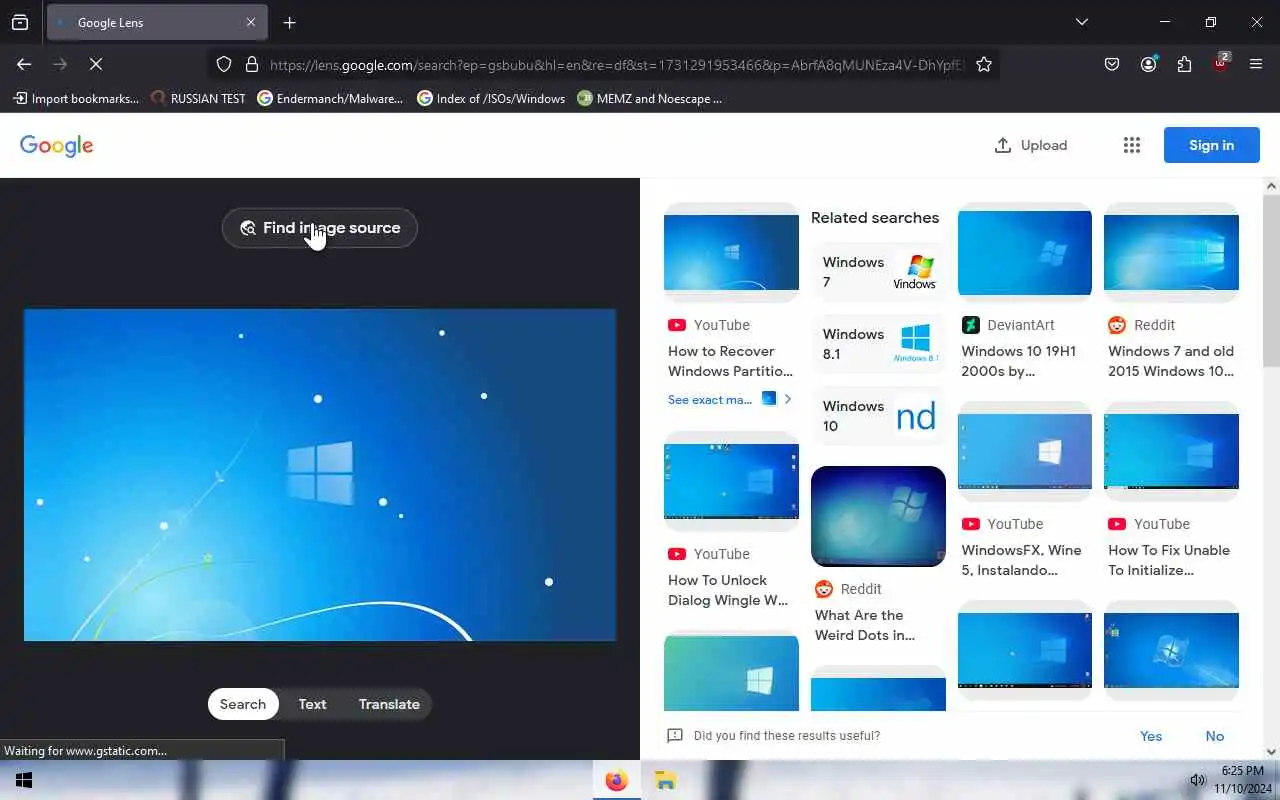This screenshot has height=800, width=1280.
Task: Click Find image source button
Action: pos(320,228)
